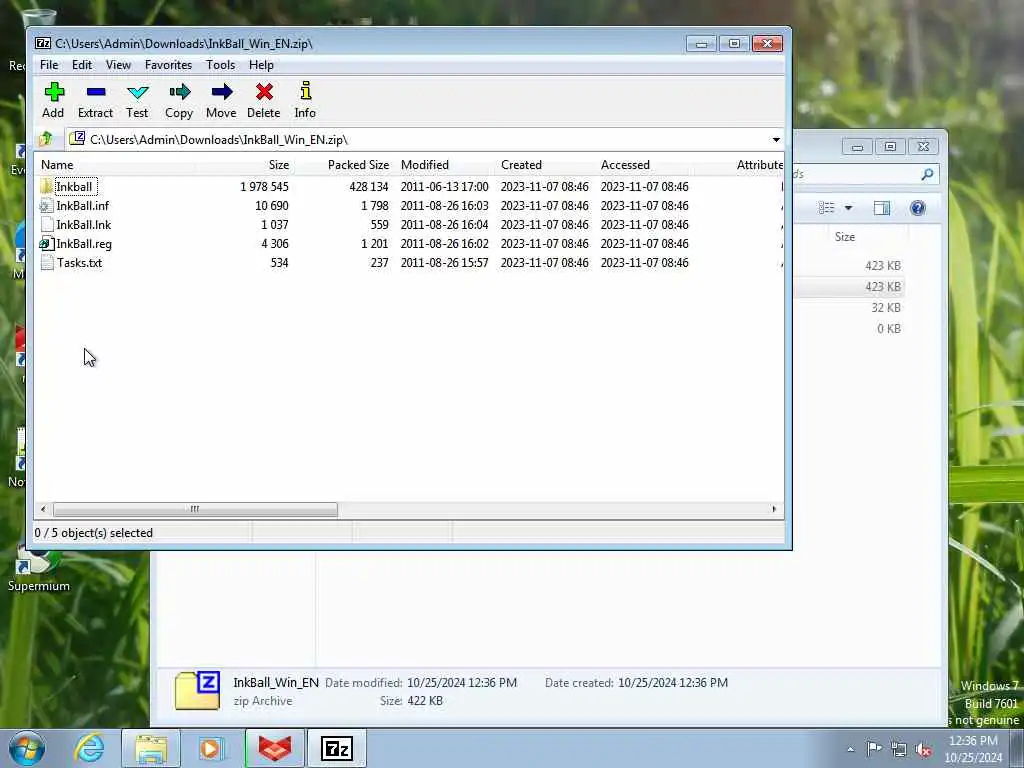Click the 1 978 545 size value
Viewport: 1024px width, 768px height.
[x=264, y=187]
